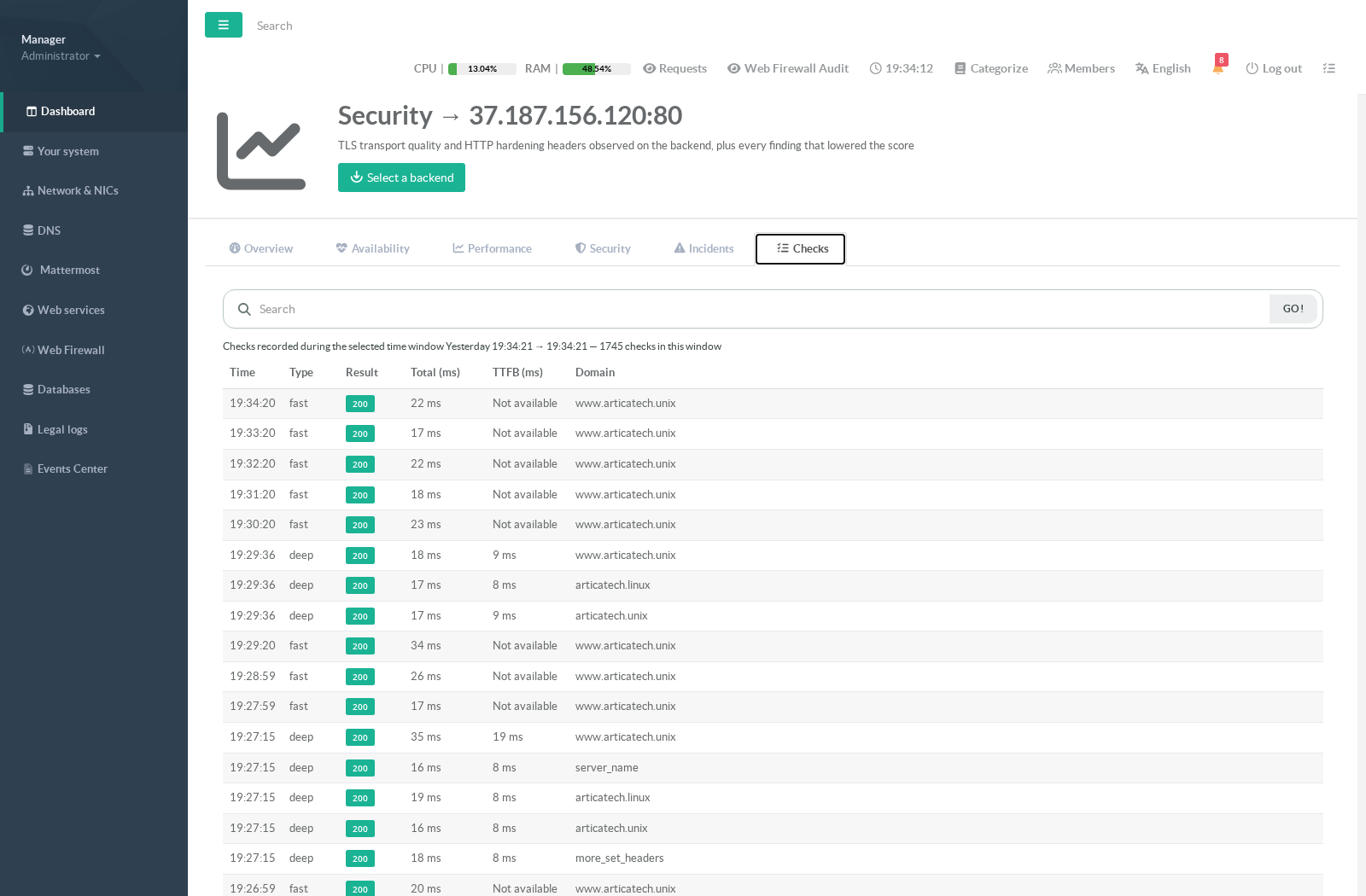The image size is (1366, 896).
Task: Click the Mattermost icon in sidebar
Action: tap(27, 271)
